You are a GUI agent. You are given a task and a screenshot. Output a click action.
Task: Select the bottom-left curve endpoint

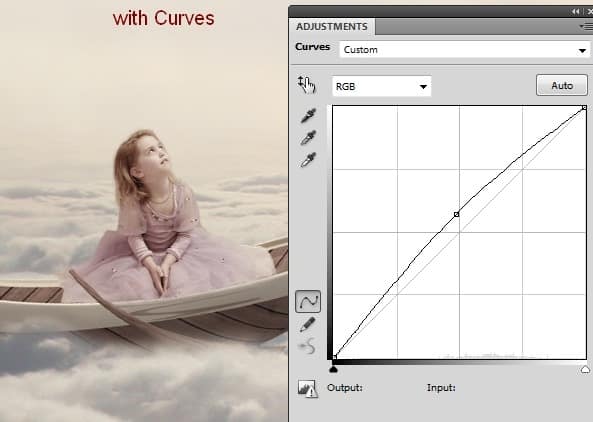click(334, 357)
